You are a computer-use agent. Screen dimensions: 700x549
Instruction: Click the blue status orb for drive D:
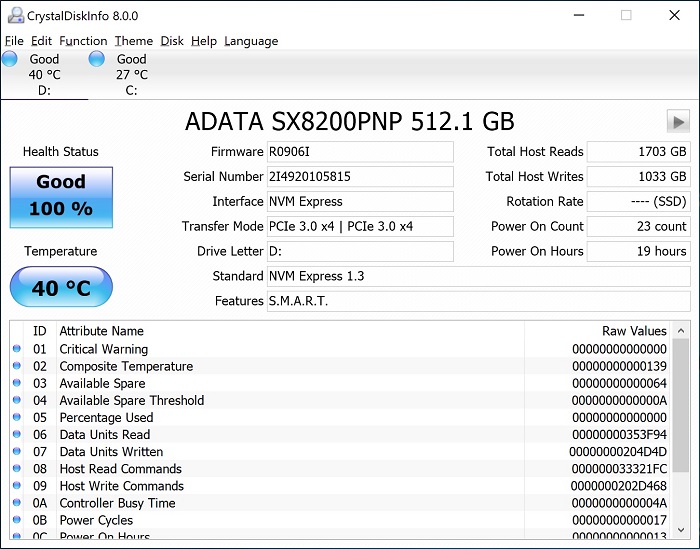(9, 59)
